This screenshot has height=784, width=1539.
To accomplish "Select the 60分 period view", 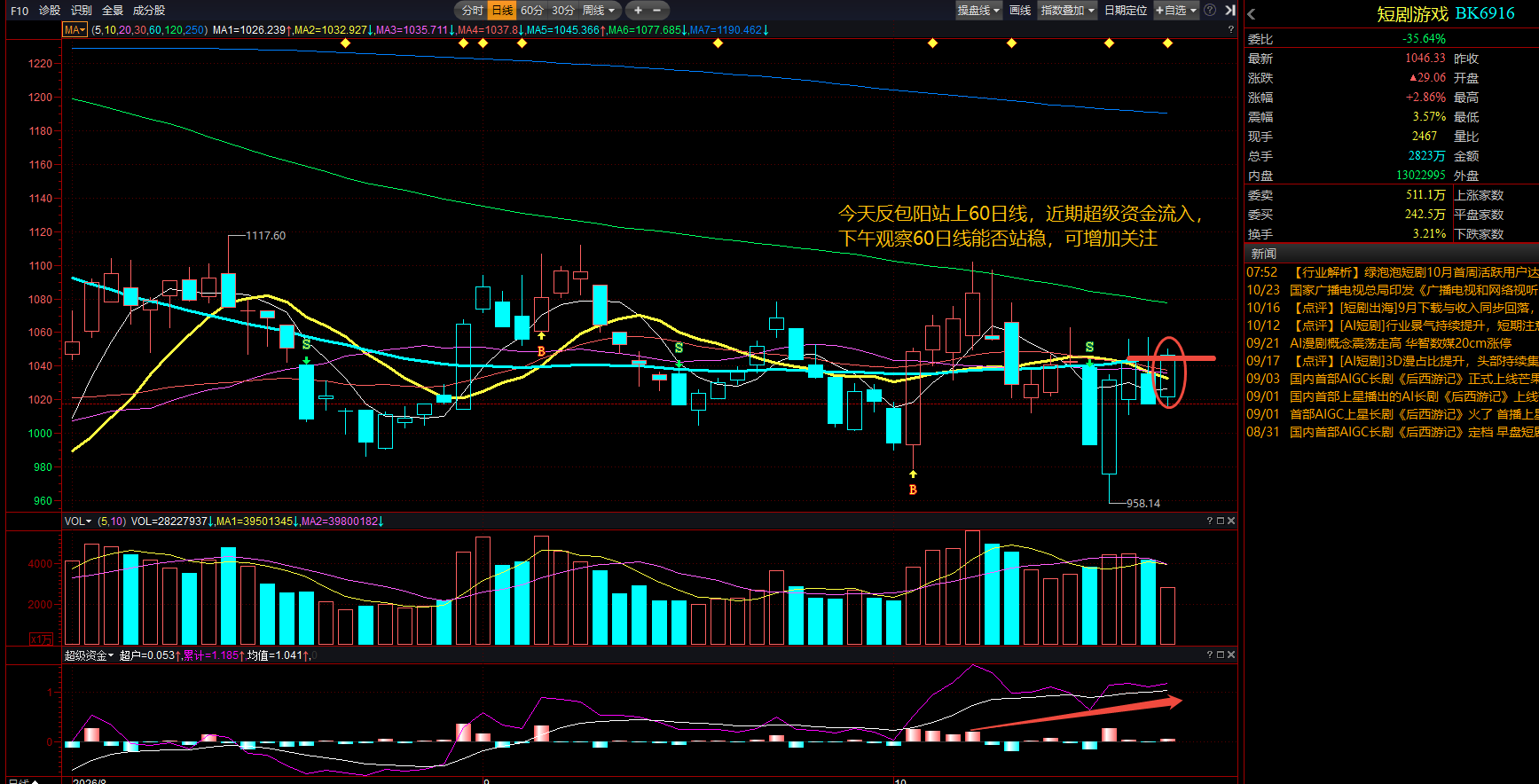I will (x=532, y=11).
